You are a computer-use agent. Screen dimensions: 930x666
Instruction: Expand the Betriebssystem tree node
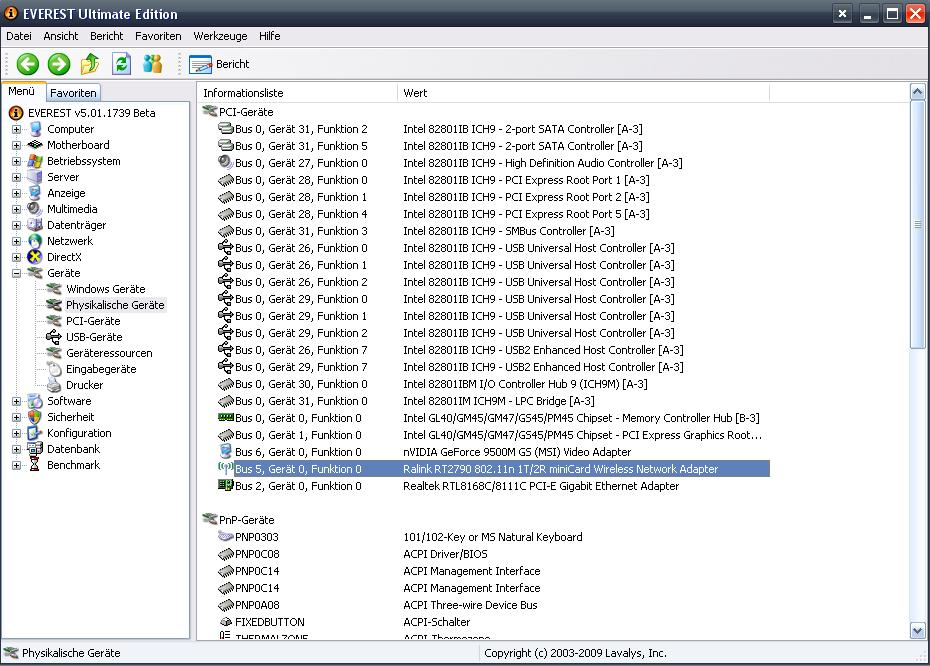click(17, 161)
